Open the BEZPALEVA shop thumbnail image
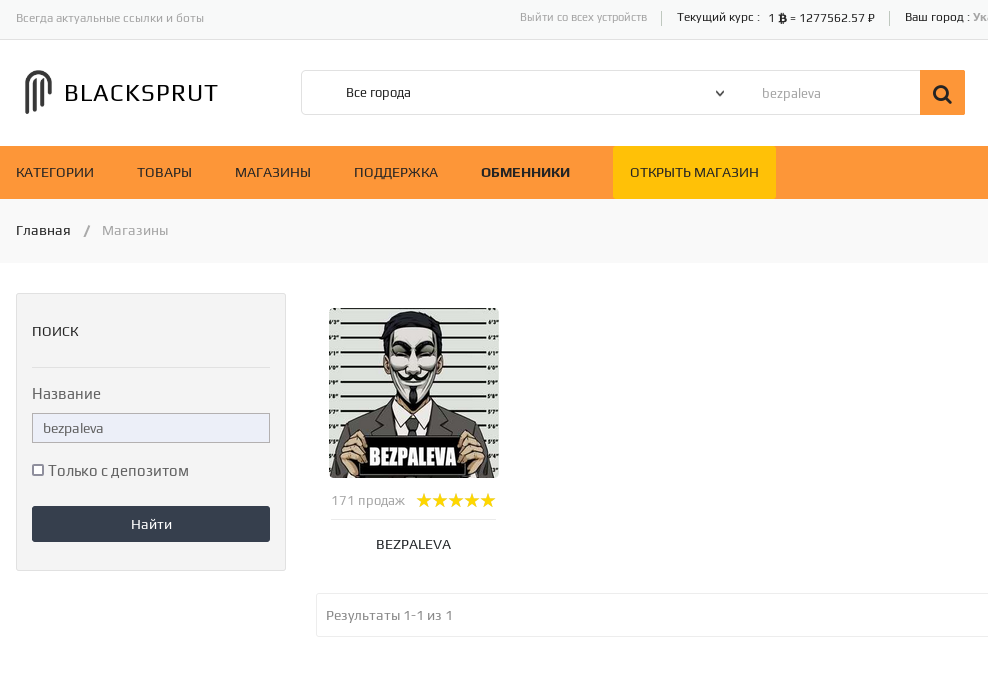Image resolution: width=988 pixels, height=688 pixels. coord(414,393)
